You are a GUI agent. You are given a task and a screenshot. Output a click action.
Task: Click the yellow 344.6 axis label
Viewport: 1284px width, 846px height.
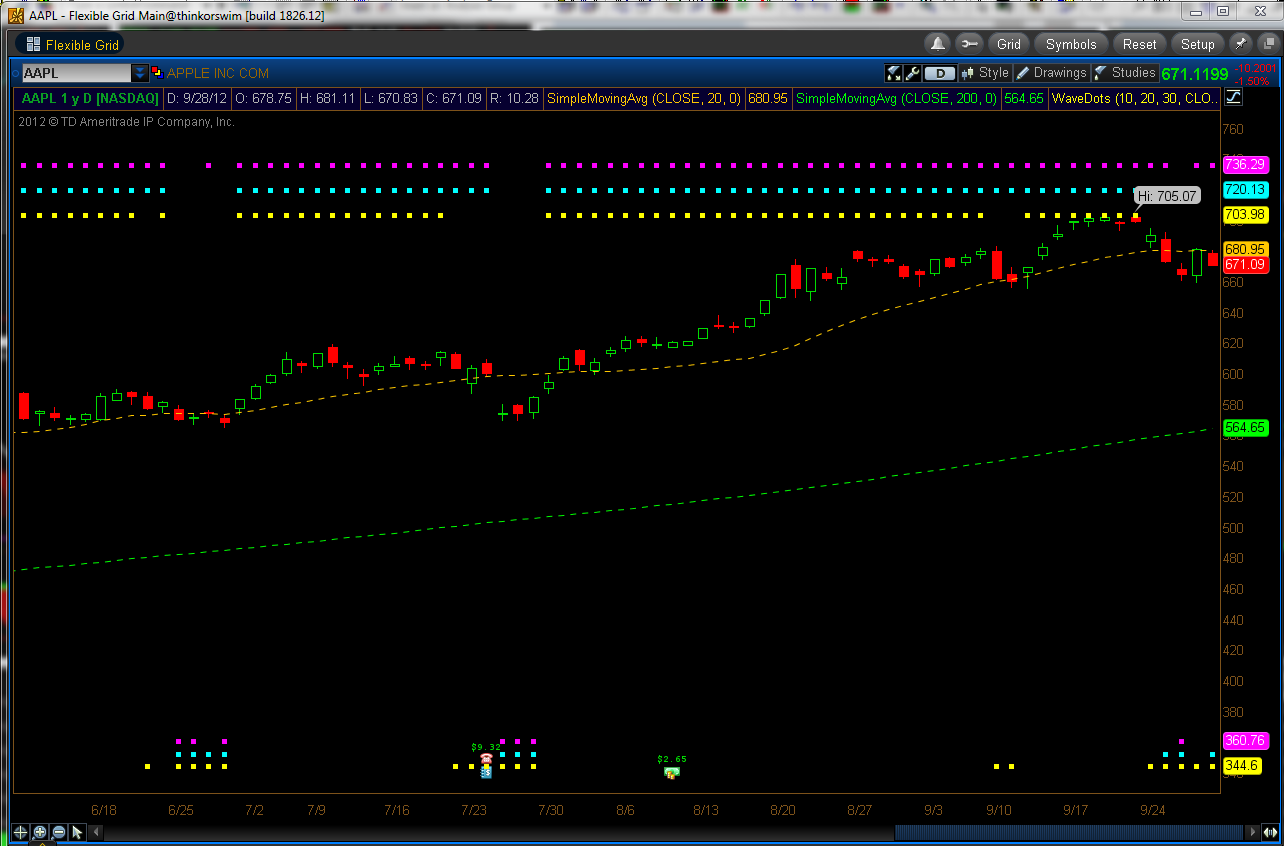click(1241, 766)
